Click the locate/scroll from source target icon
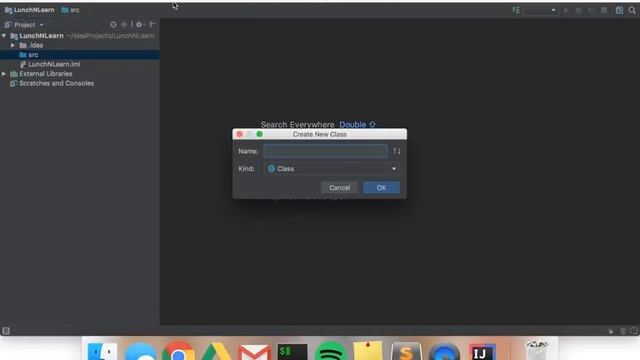Image resolution: width=640 pixels, height=360 pixels. [x=113, y=24]
